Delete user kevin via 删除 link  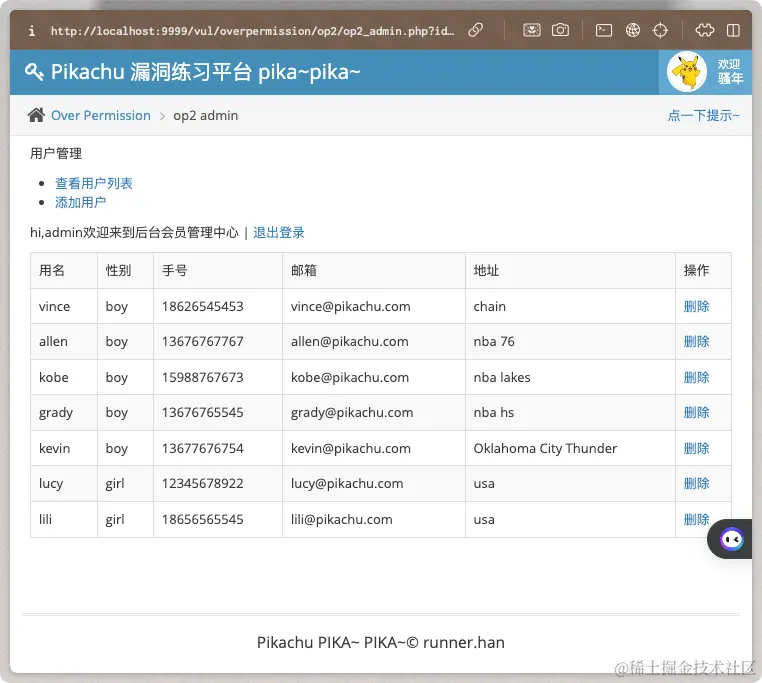pos(696,448)
